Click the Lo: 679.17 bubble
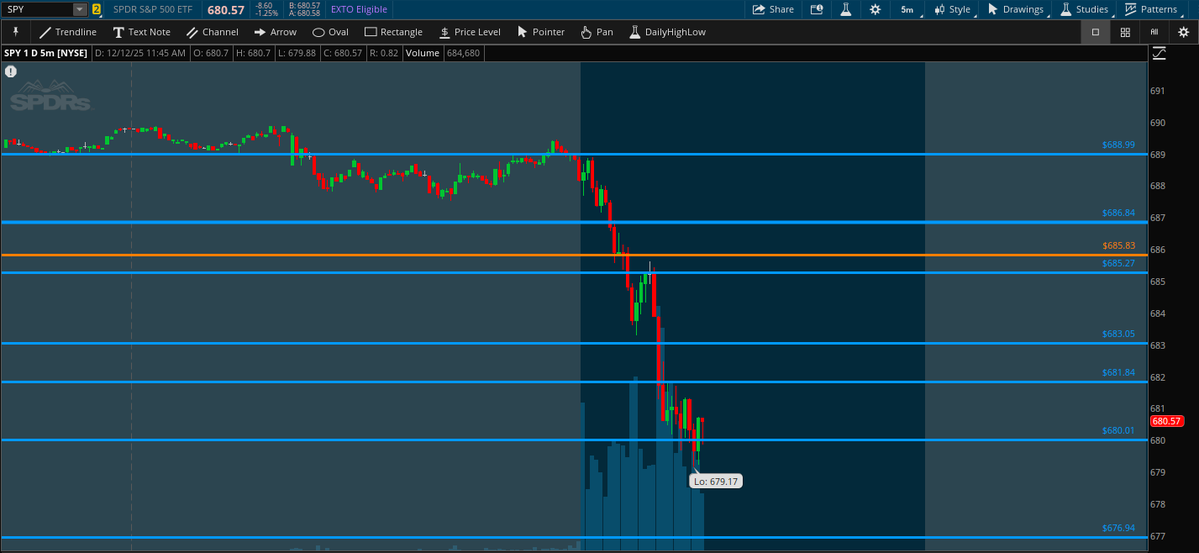 [x=716, y=481]
